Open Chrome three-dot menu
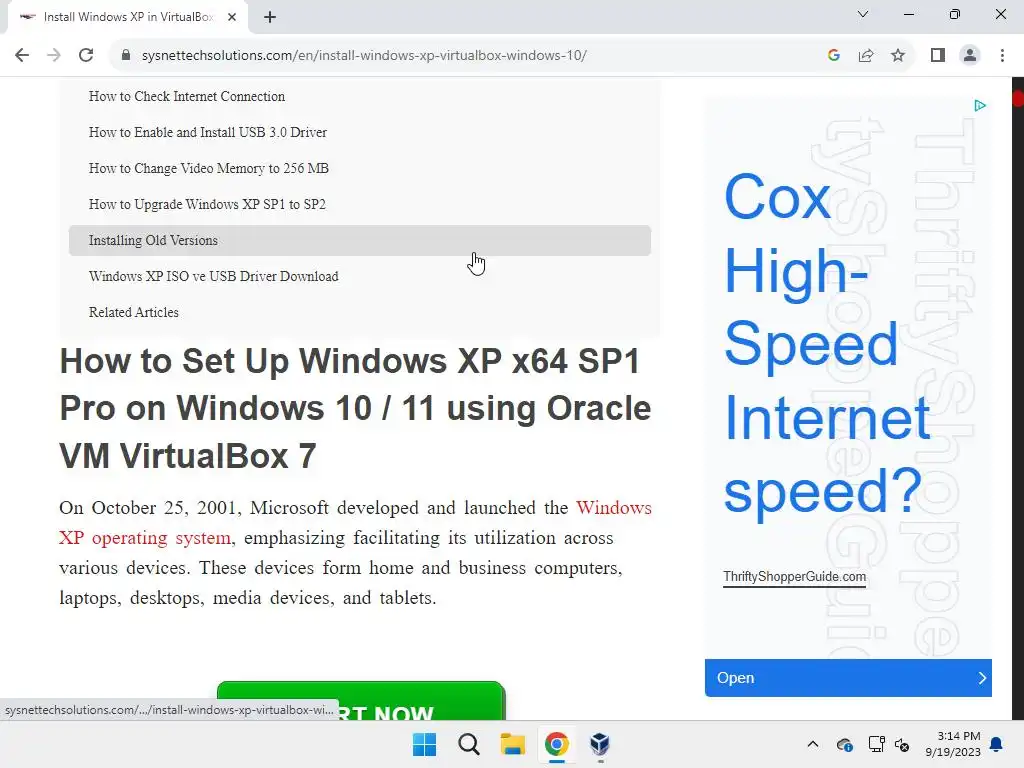This screenshot has height=768, width=1024. coord(1002,56)
